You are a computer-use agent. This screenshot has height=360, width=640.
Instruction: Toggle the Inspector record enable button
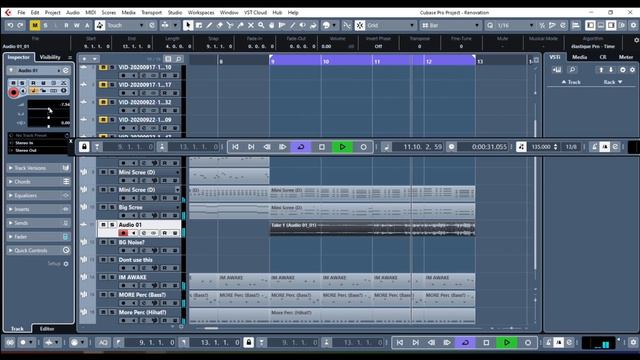coord(13,93)
